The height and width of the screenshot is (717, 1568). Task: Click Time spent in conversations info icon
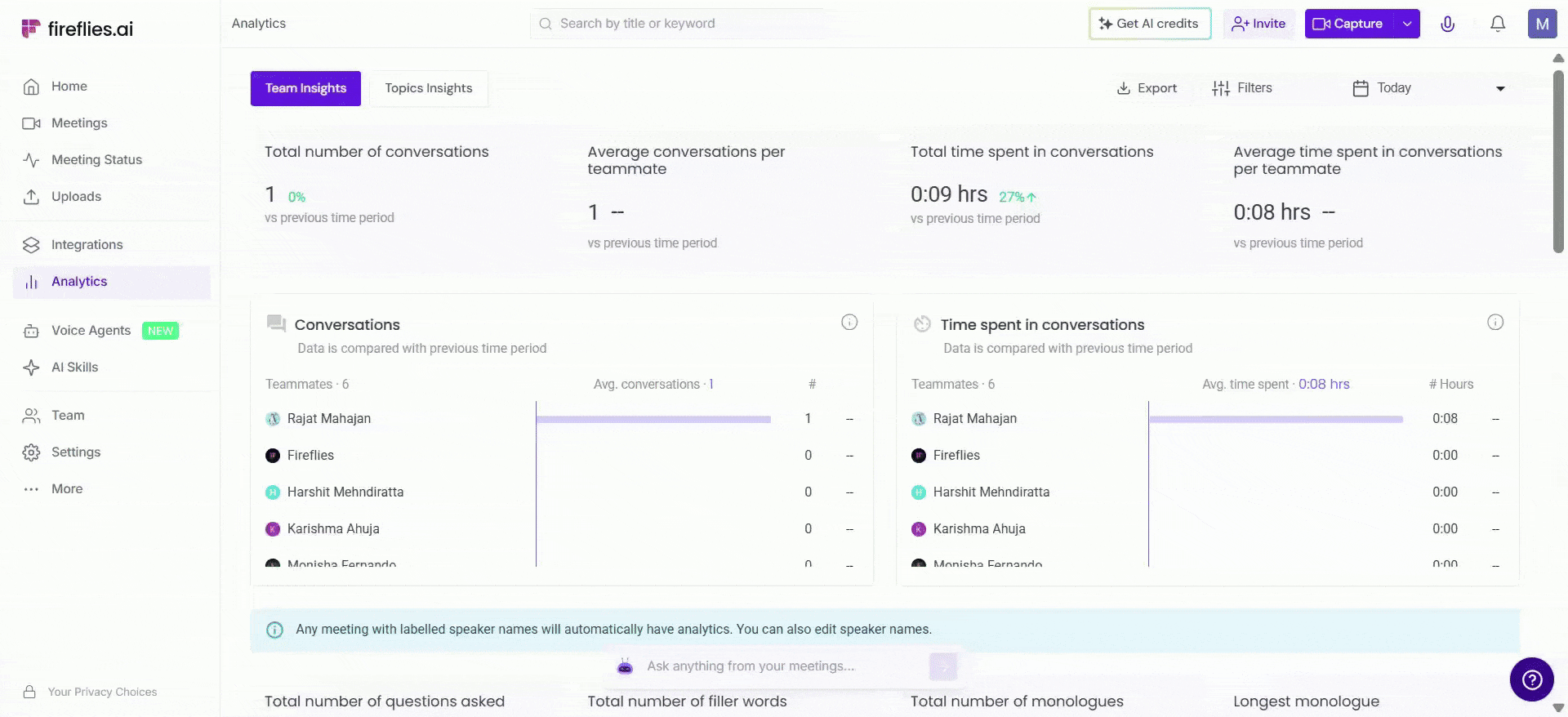pos(1494,323)
